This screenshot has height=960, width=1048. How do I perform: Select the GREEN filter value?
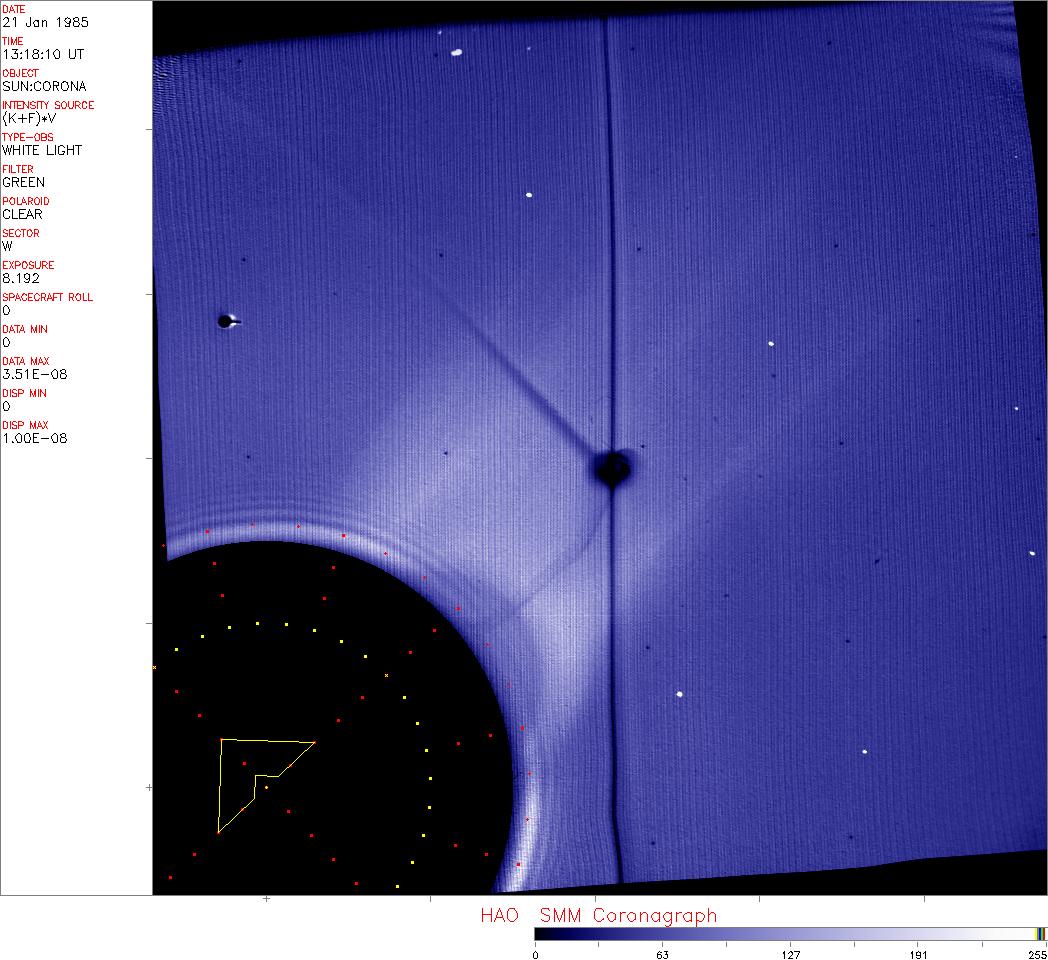23,182
